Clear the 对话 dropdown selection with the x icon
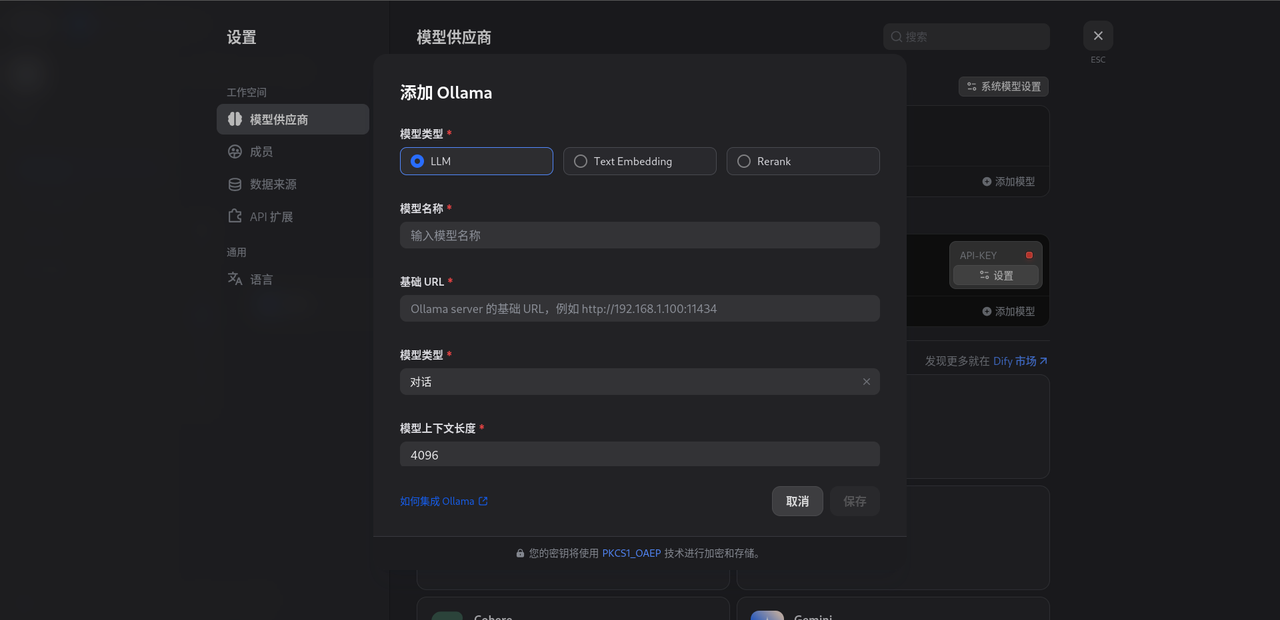The width and height of the screenshot is (1280, 620). (x=866, y=382)
